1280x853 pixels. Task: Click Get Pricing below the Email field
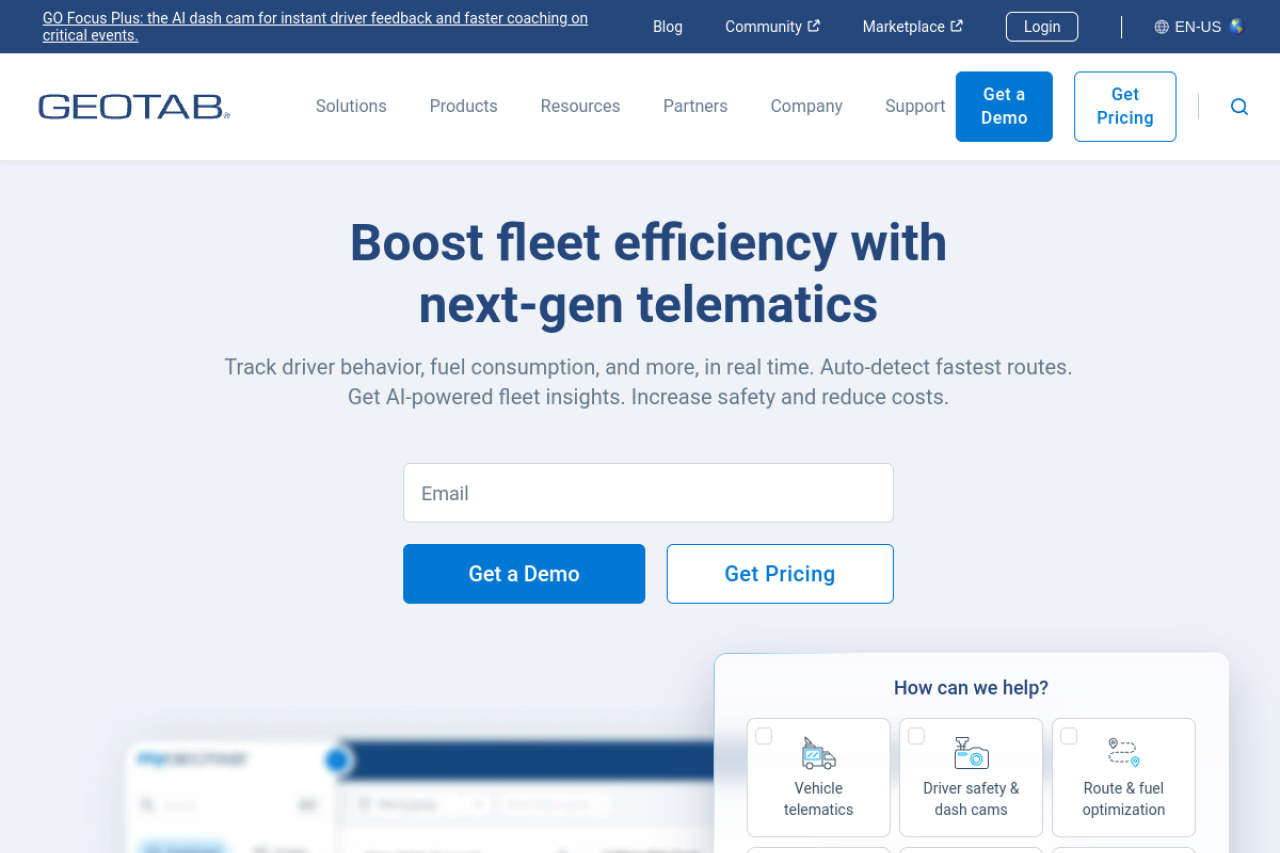(x=780, y=574)
